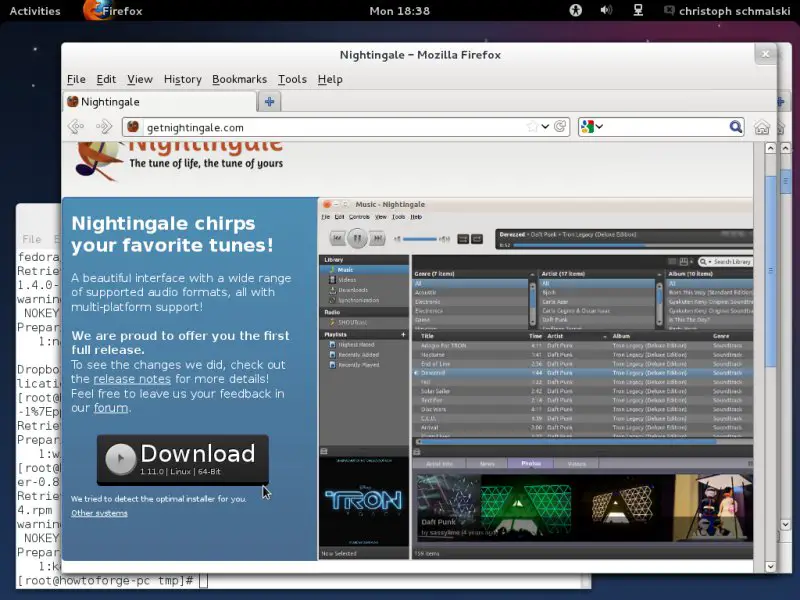Bookmark this page with the star icon
Image resolution: width=800 pixels, height=600 pixels.
[532, 127]
